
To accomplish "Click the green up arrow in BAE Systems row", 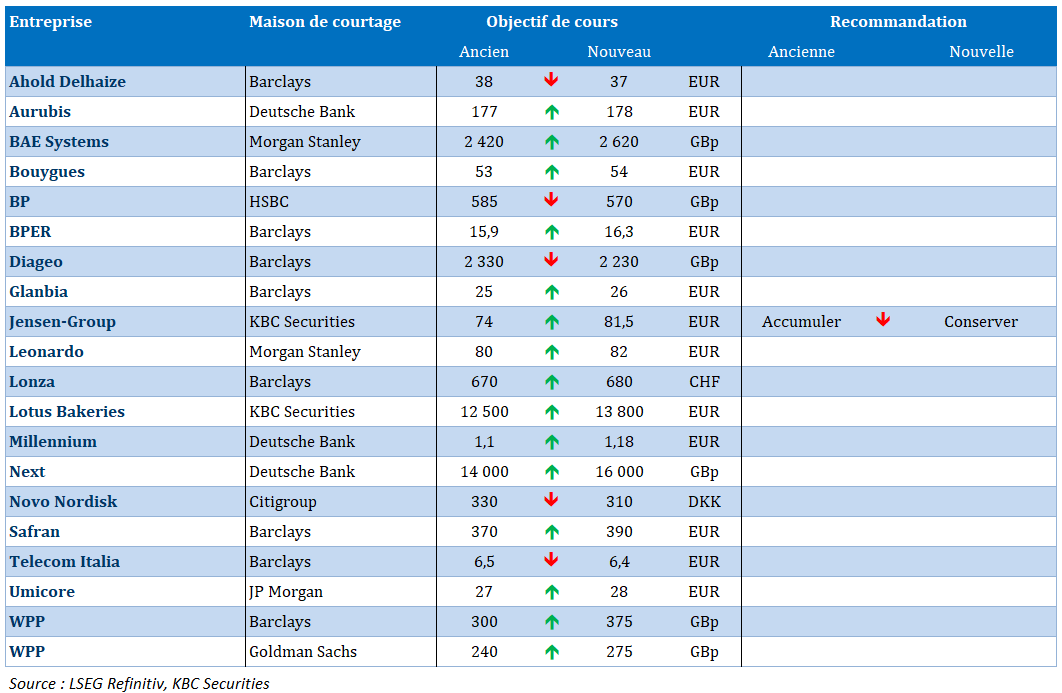I will tap(552, 142).
